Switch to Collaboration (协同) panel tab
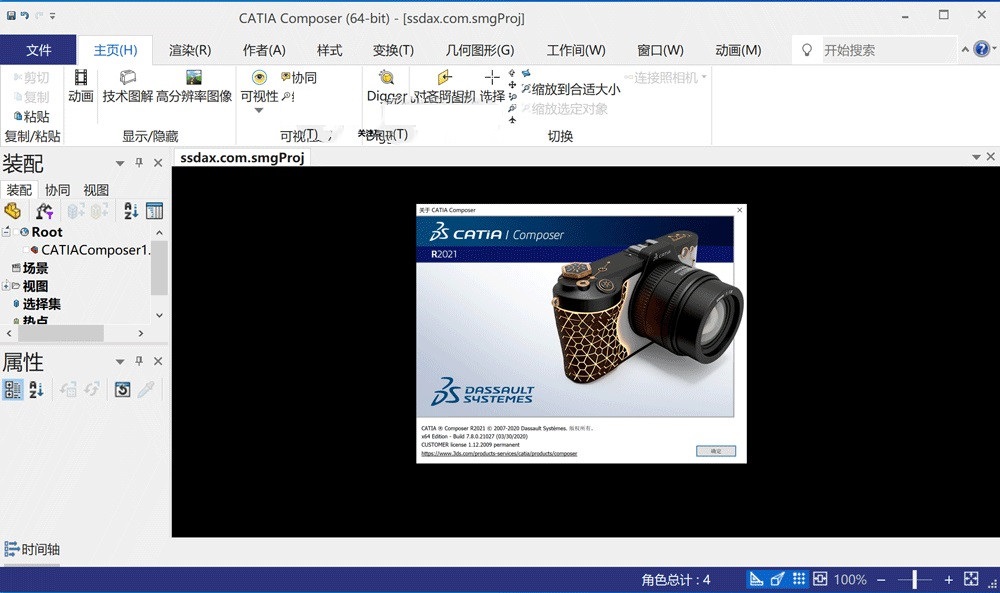 57,190
